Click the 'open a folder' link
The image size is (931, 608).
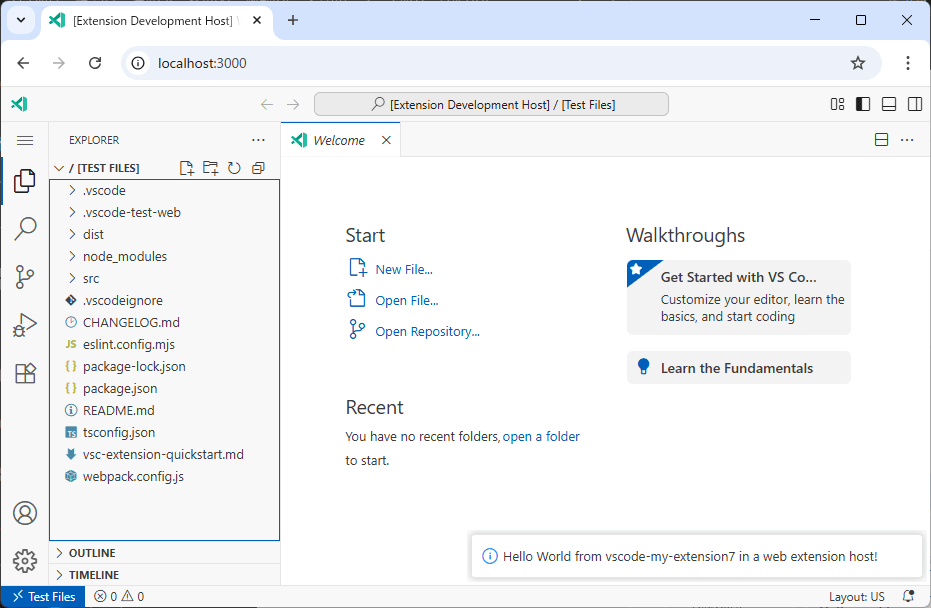point(541,436)
